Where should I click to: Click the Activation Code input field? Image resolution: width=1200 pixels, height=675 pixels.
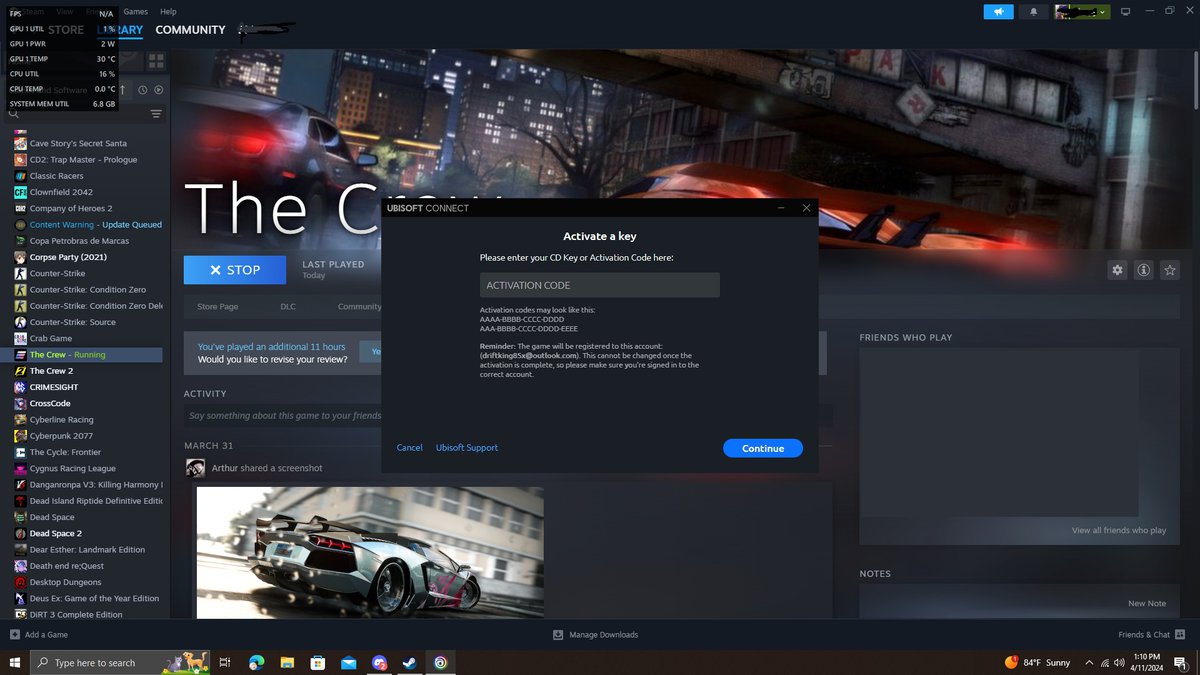599,285
